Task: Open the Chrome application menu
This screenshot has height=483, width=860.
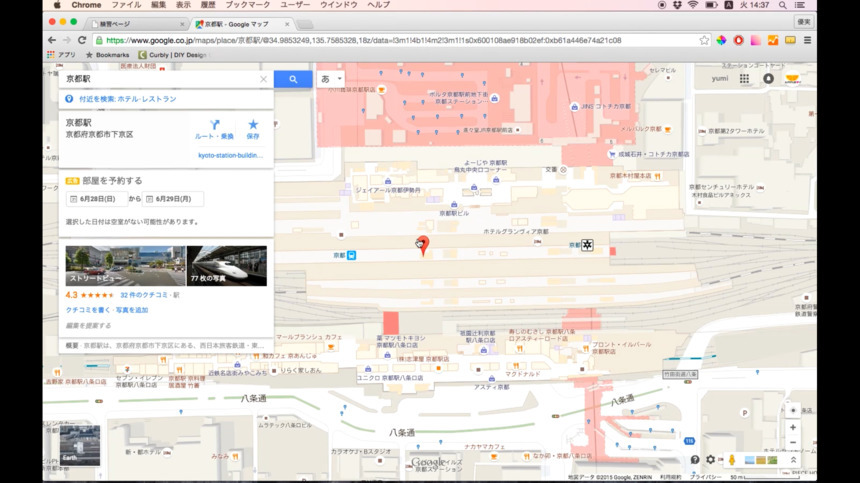Action: 86,5
